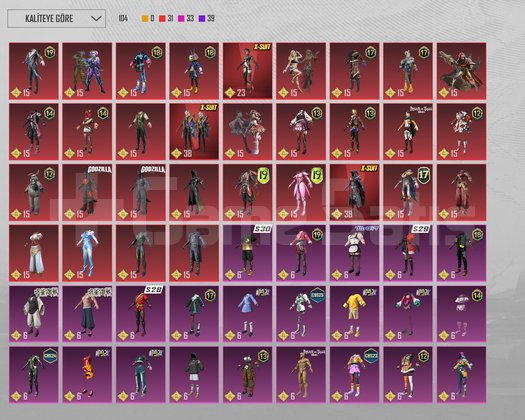Pick the pink outfit with green badge 19
Image resolution: width=525 pixels, height=420 pixels.
tap(301, 193)
